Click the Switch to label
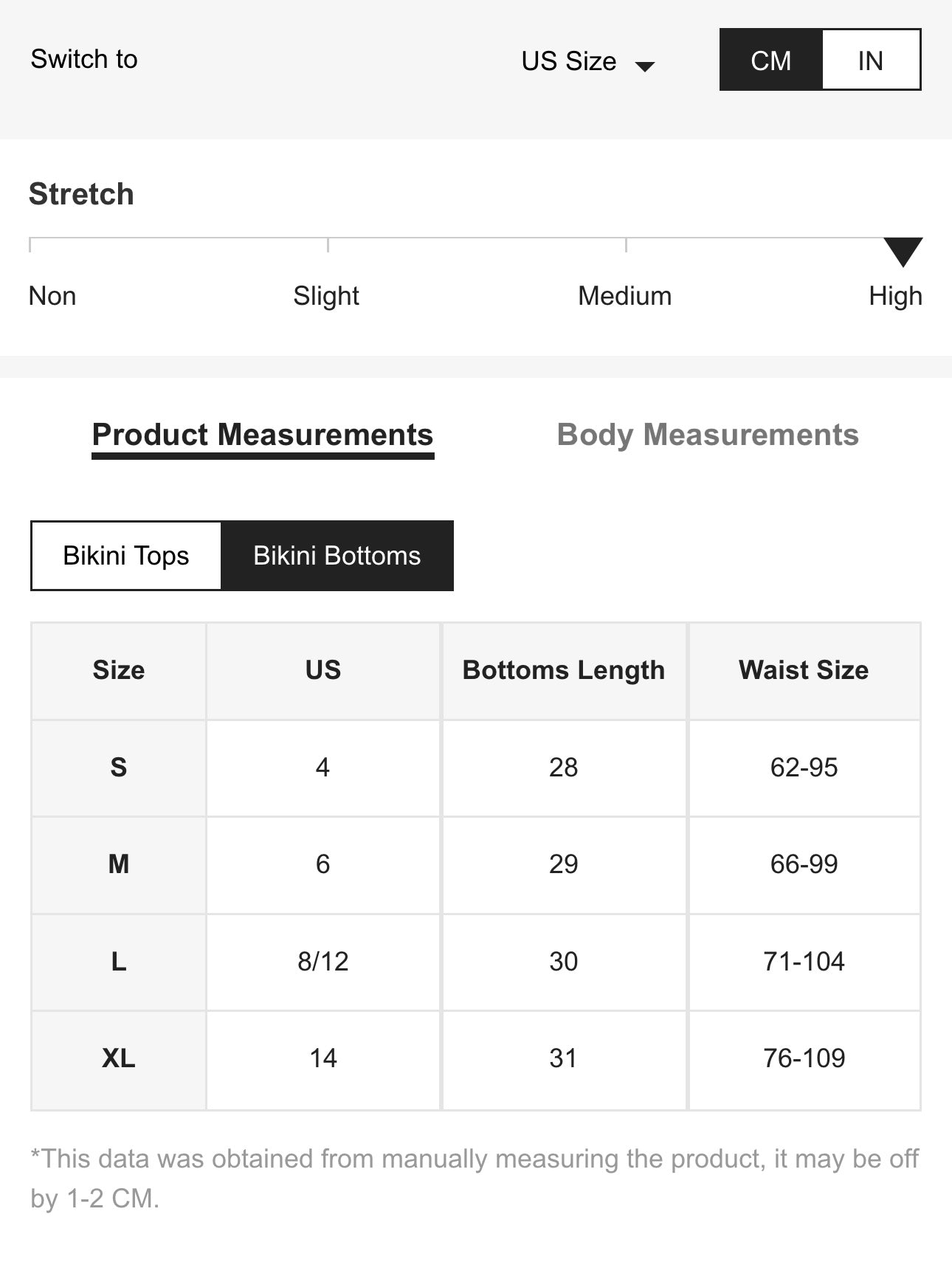 (x=84, y=59)
